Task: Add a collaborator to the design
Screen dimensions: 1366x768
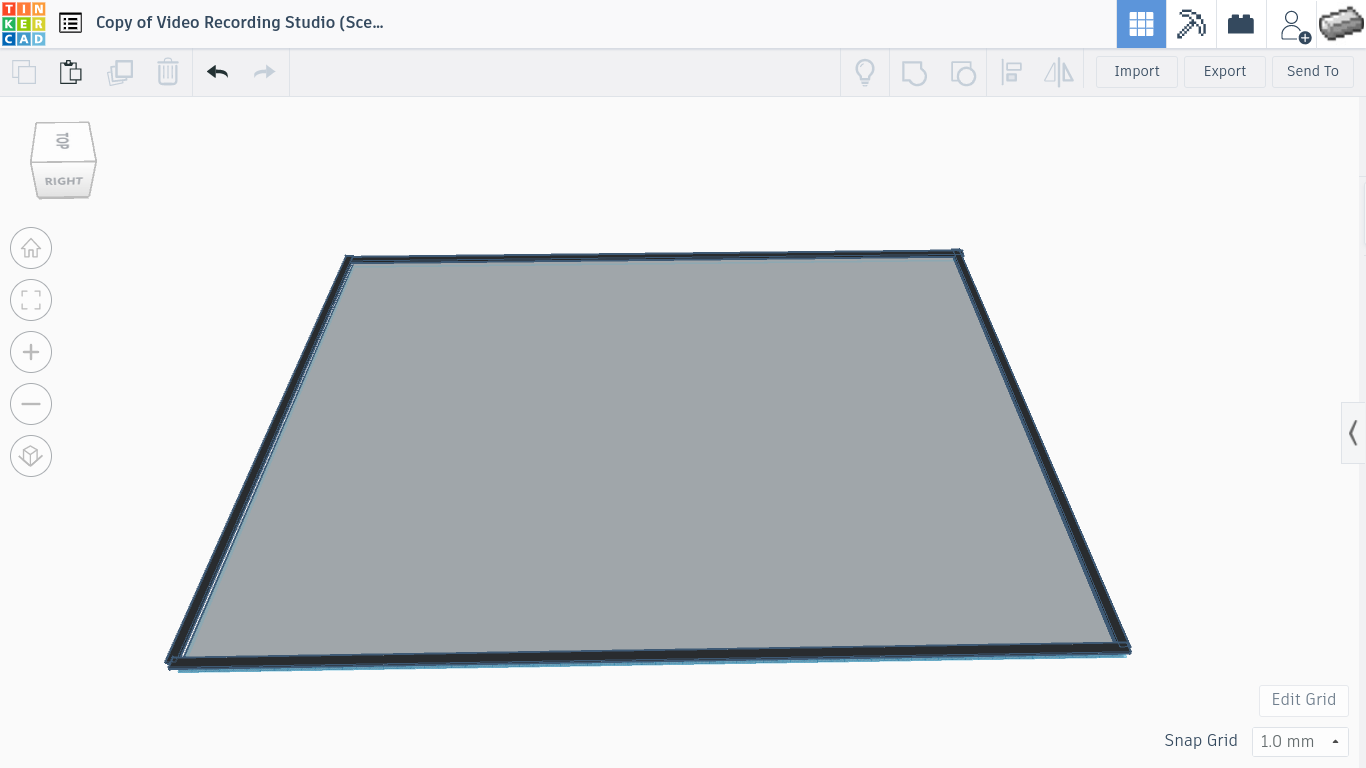Action: coord(1292,23)
